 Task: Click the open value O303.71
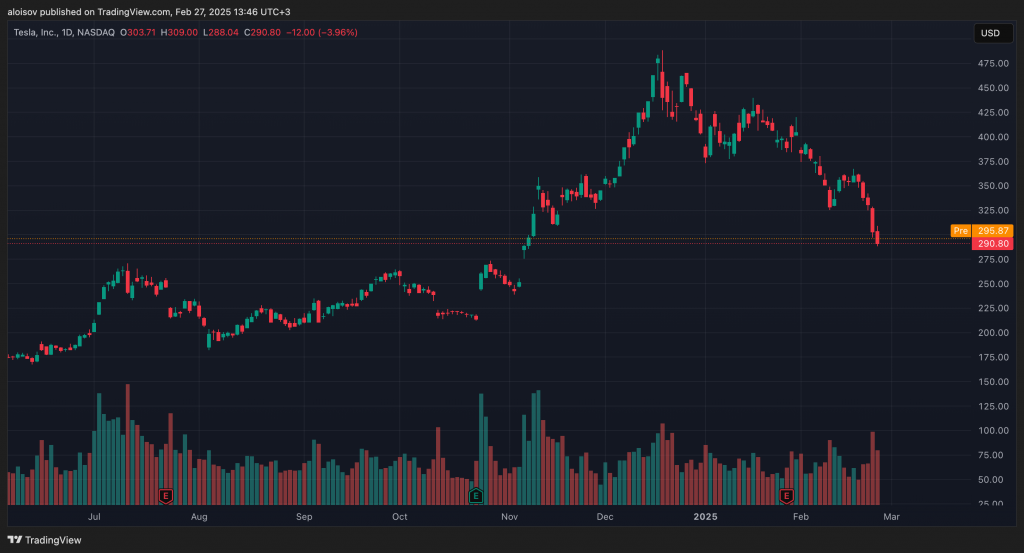point(138,32)
